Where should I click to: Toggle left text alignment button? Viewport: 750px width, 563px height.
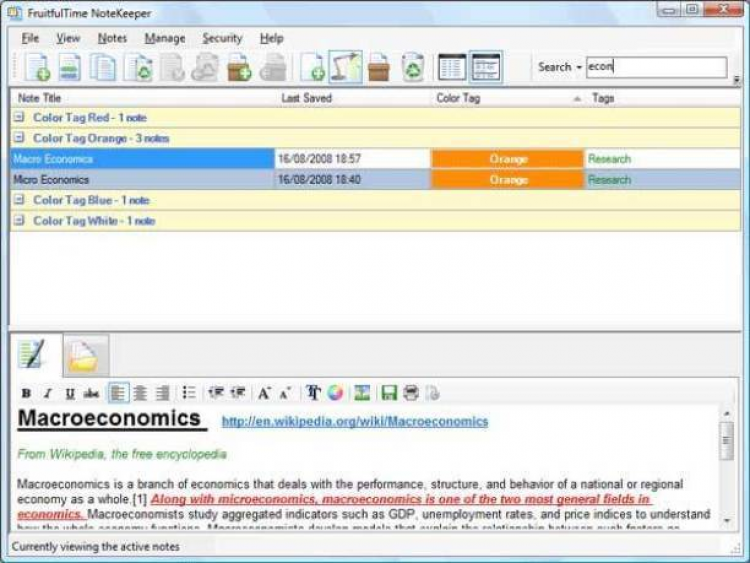tap(118, 393)
